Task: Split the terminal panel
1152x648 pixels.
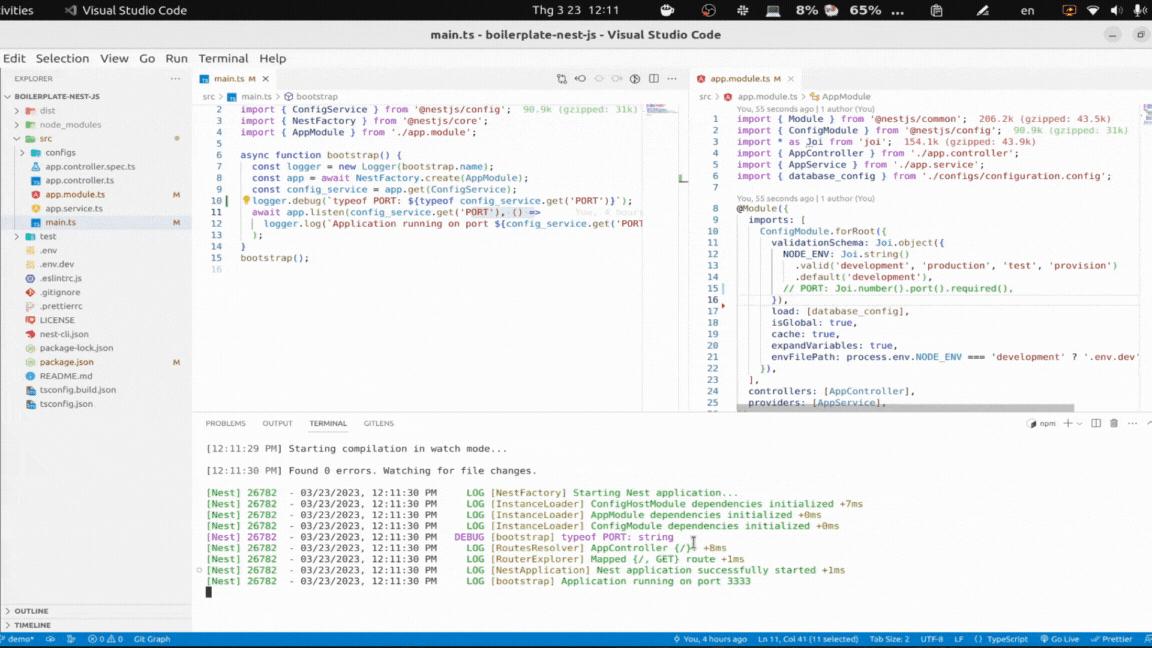Action: point(1096,423)
